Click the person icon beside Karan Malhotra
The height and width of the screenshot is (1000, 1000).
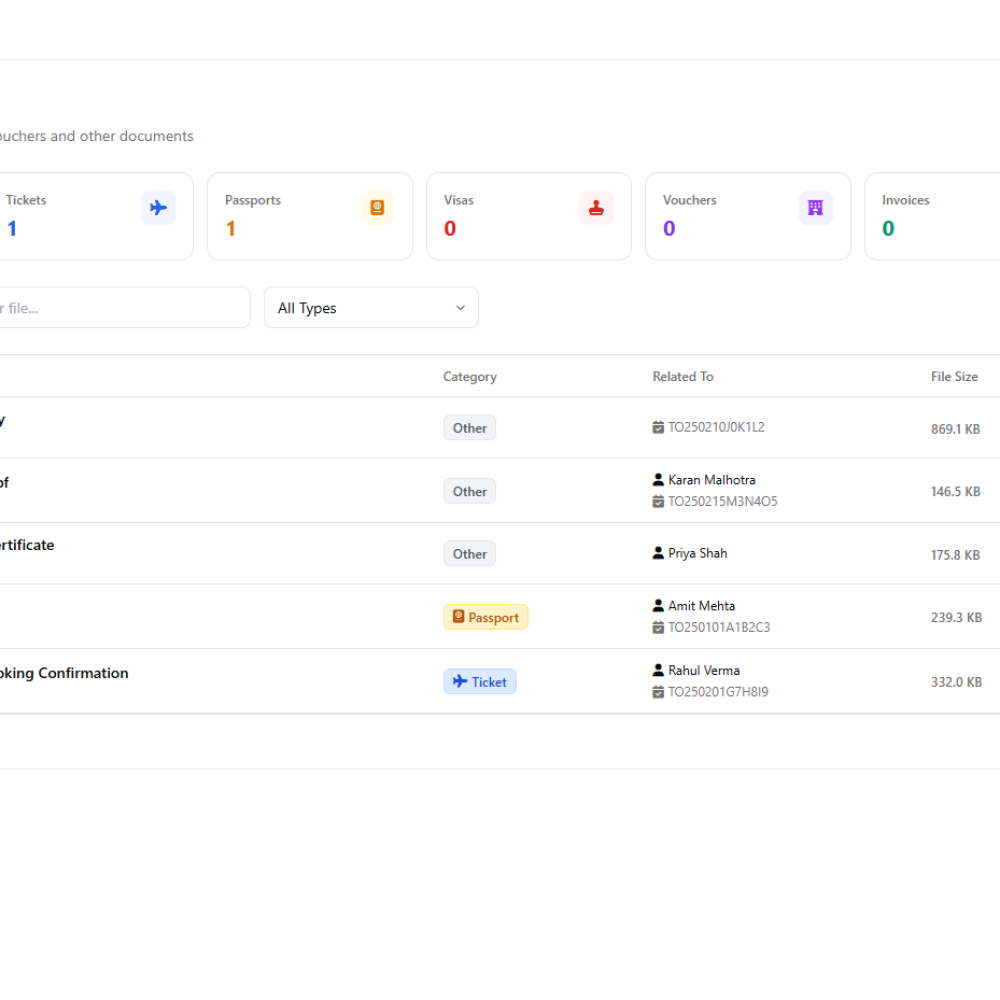pos(658,479)
